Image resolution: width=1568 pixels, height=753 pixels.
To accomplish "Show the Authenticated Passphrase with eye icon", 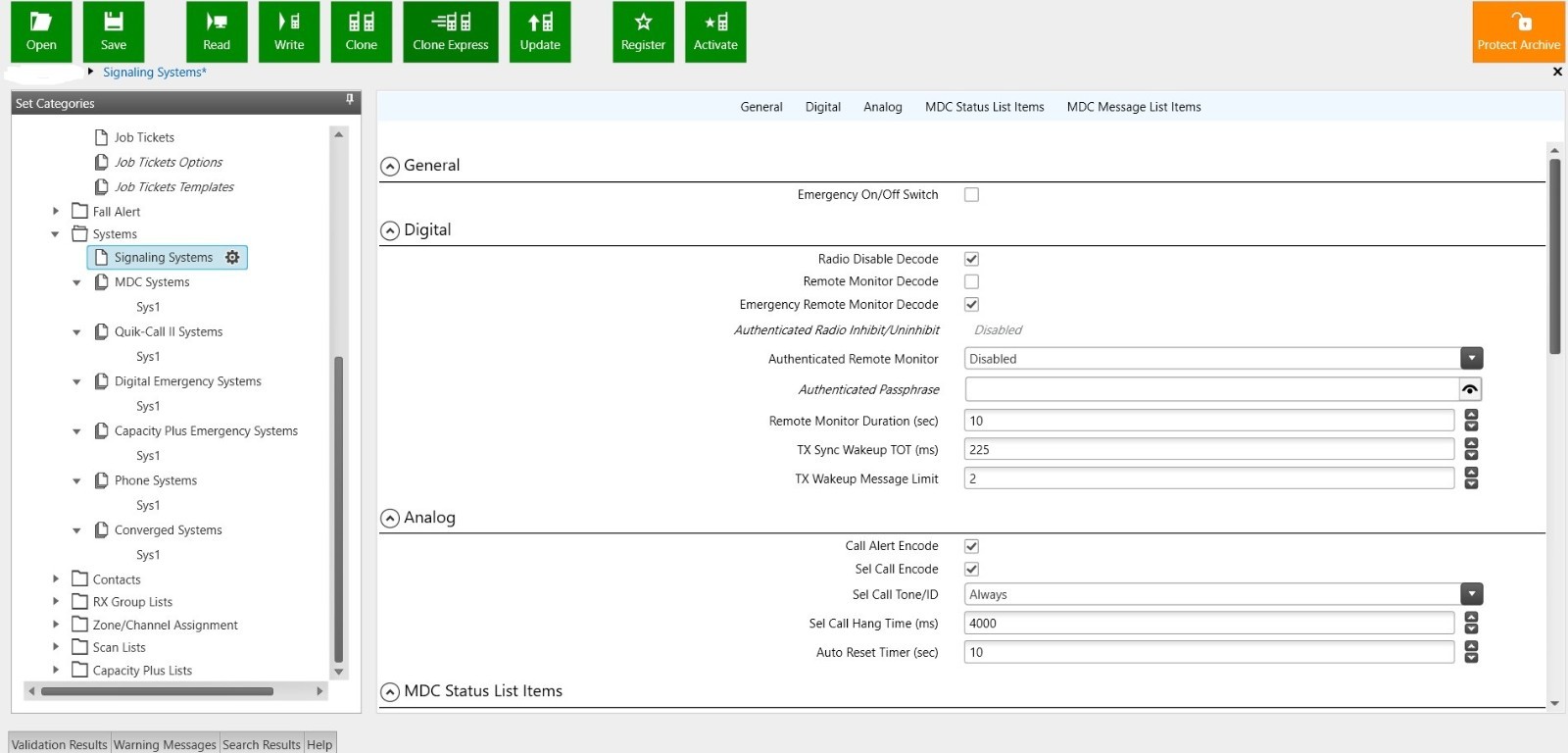I will [1470, 389].
